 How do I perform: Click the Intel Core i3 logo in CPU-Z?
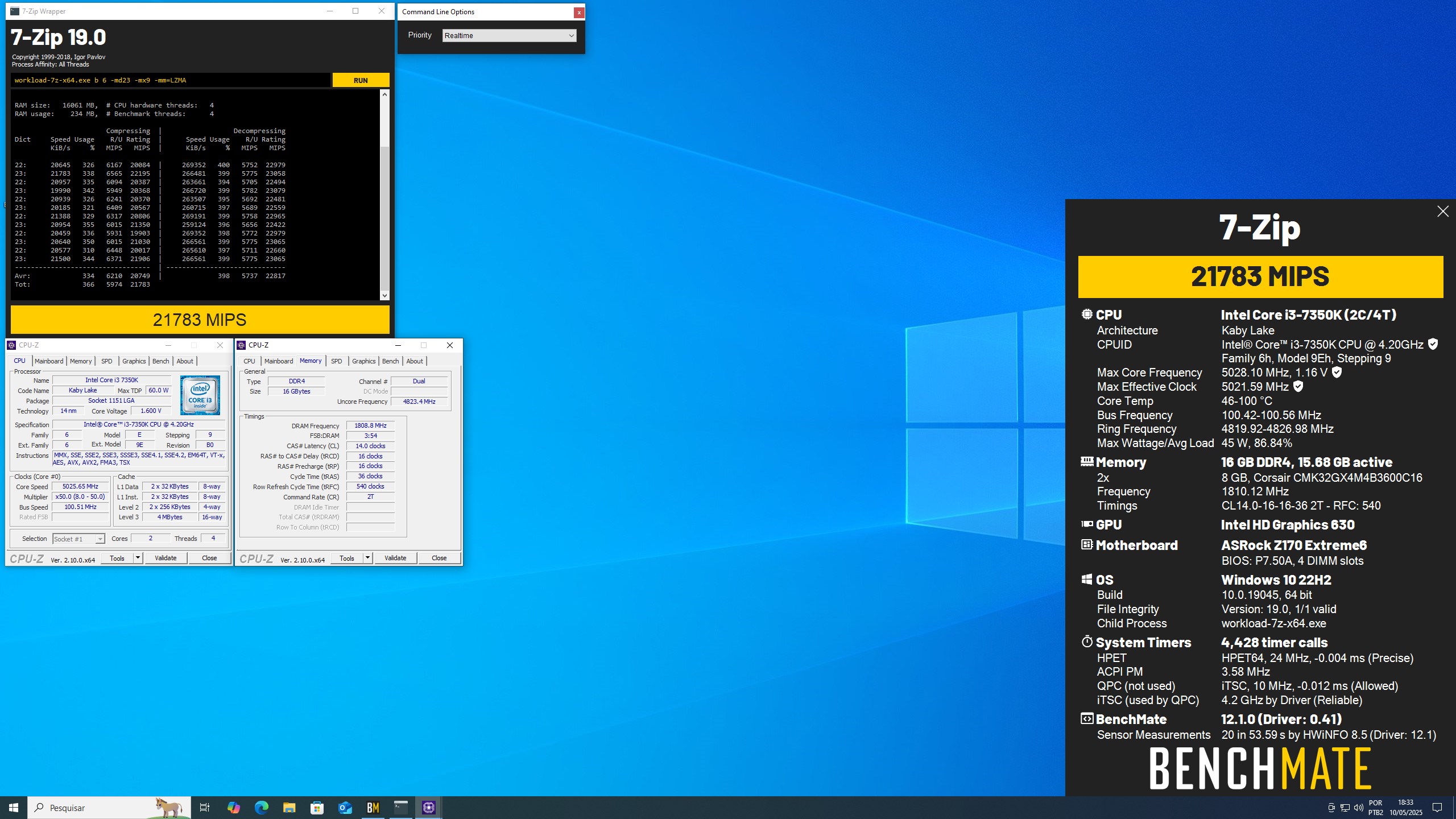200,395
